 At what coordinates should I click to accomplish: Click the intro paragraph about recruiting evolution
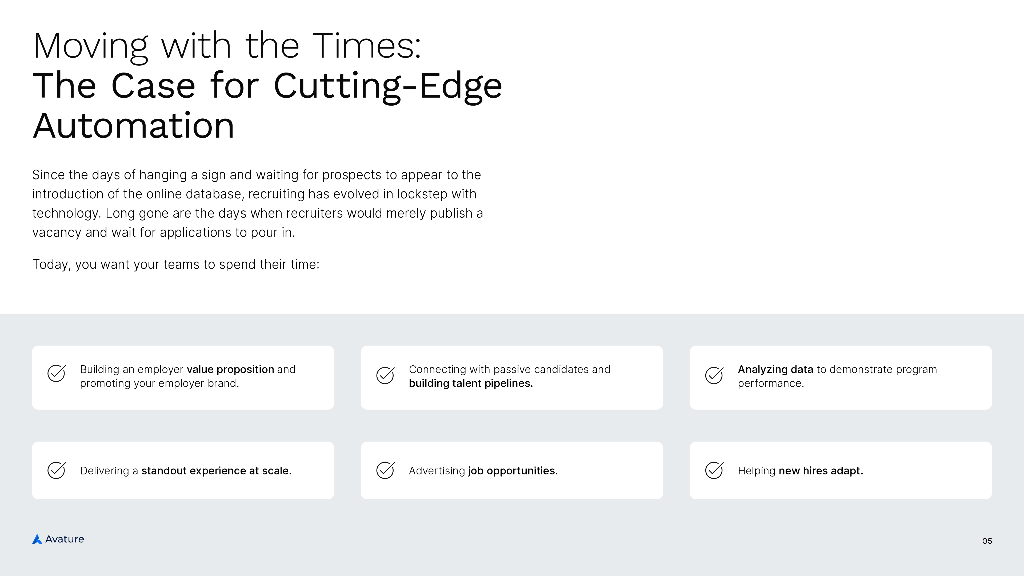point(257,203)
